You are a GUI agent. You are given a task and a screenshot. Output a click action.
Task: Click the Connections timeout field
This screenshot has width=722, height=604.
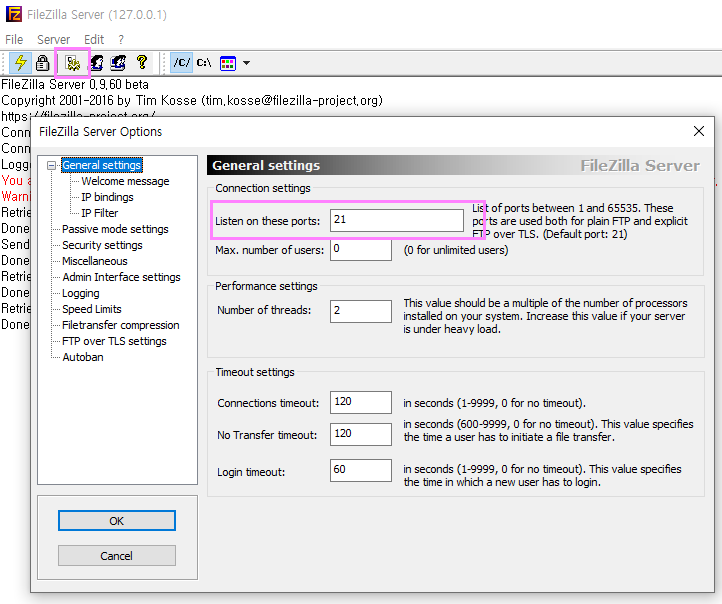pyautogui.click(x=361, y=402)
